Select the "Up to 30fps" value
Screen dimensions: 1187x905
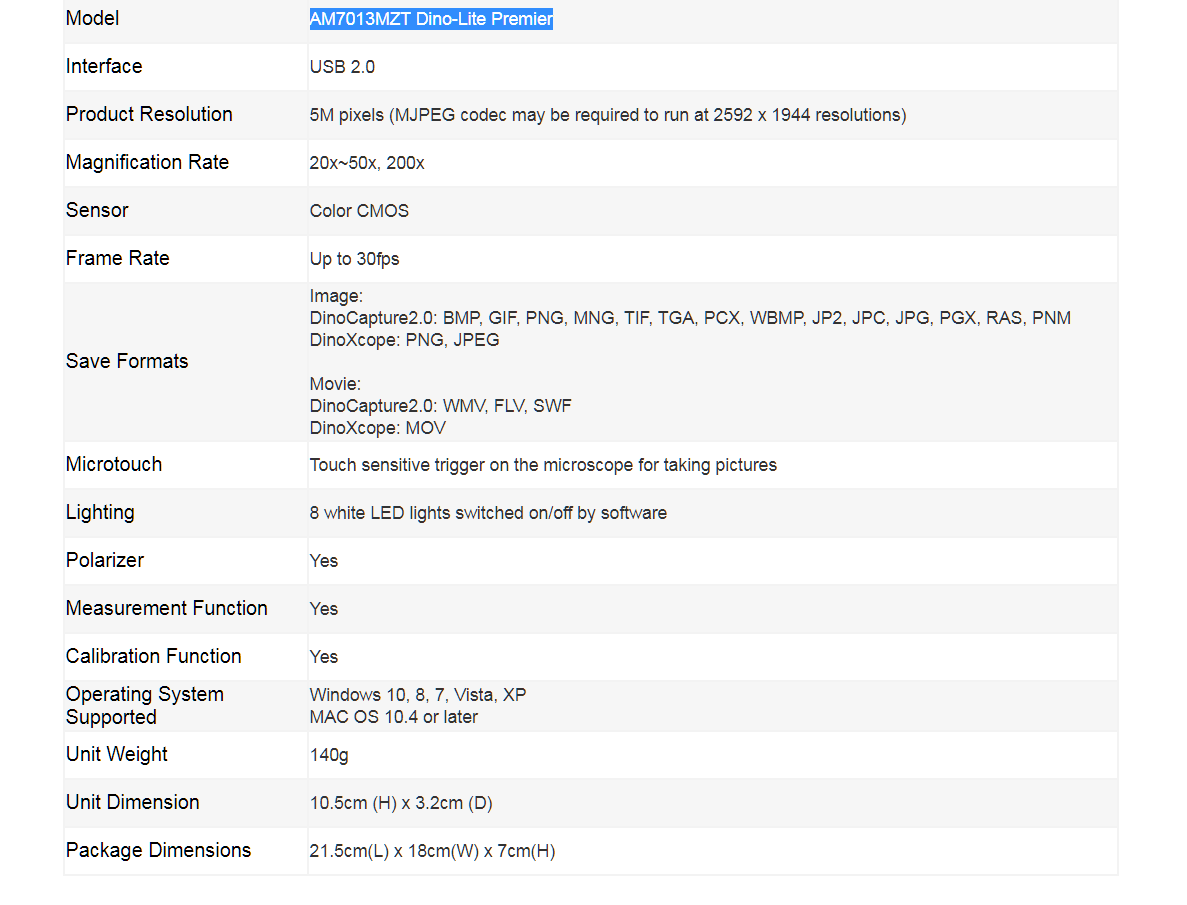click(354, 259)
